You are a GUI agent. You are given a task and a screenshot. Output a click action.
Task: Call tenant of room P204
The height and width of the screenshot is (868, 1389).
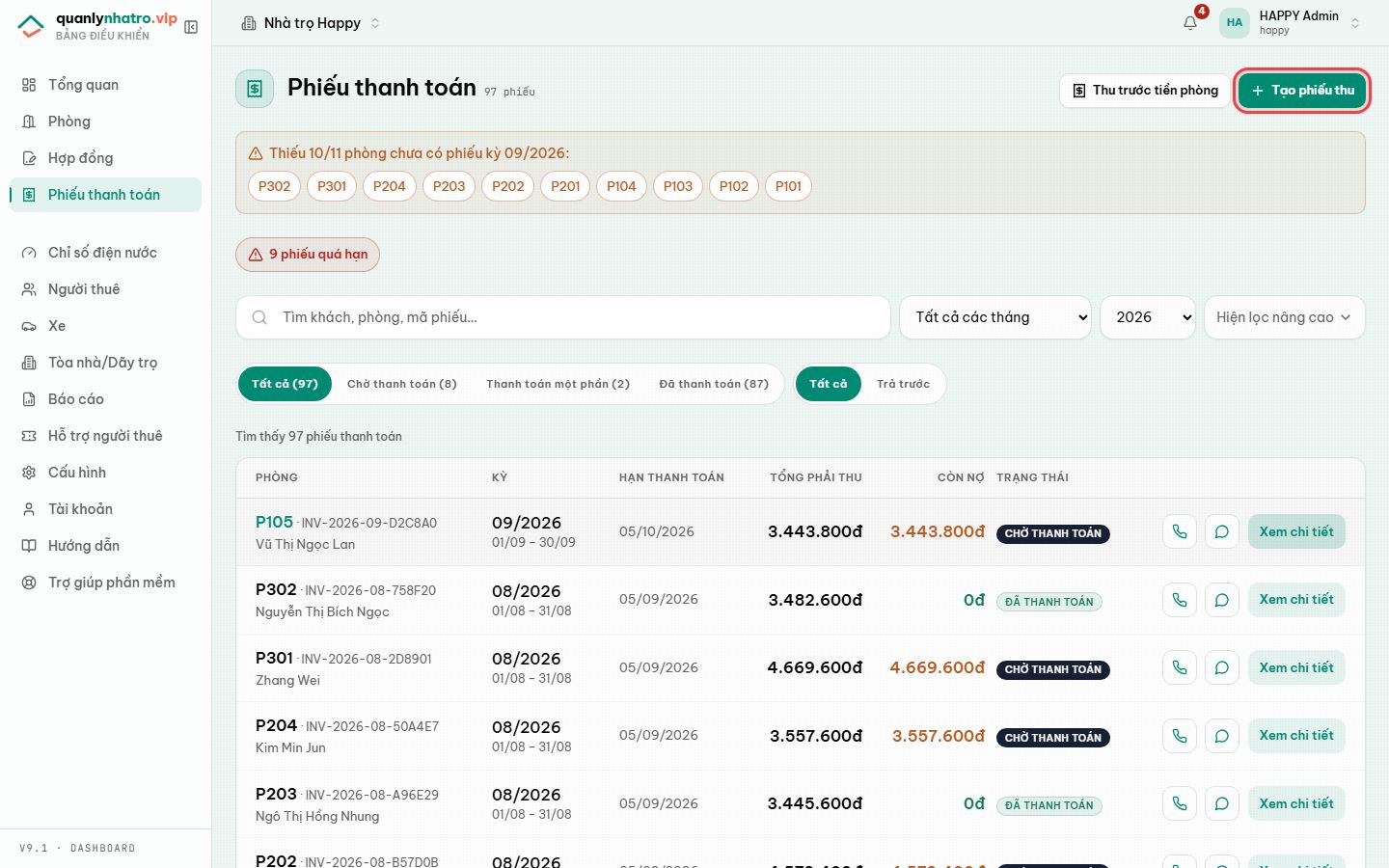pyautogui.click(x=1180, y=736)
